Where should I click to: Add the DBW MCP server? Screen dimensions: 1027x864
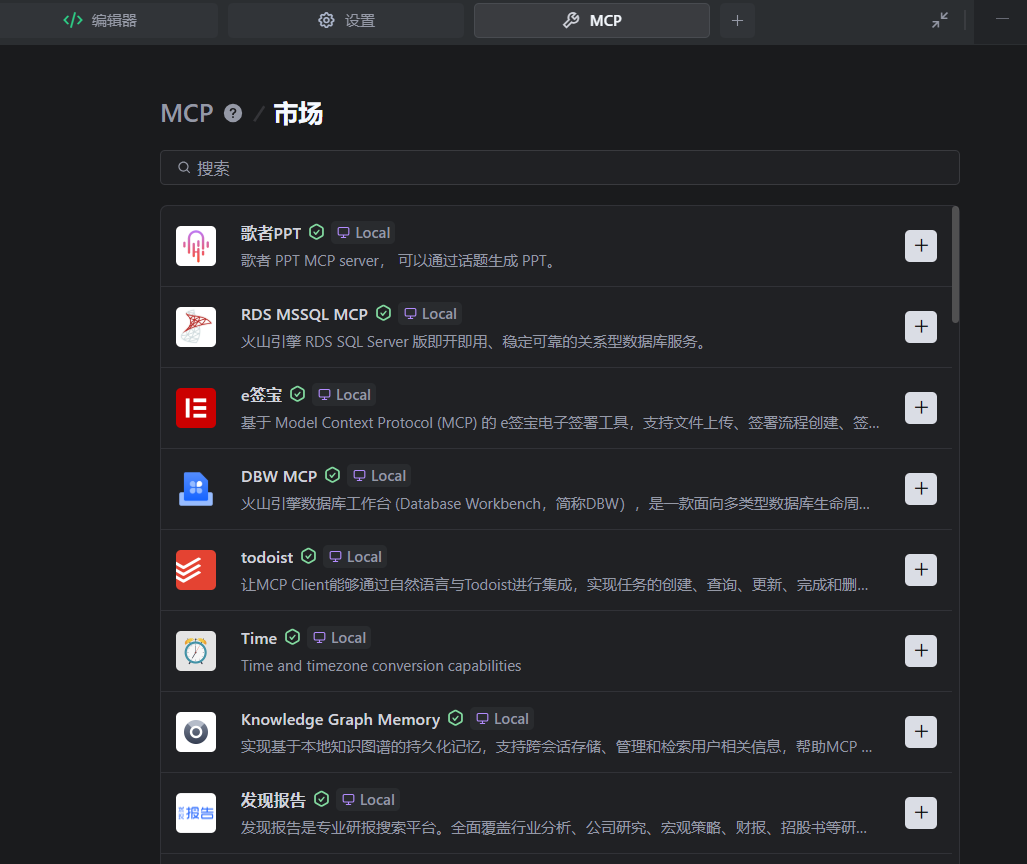coord(921,489)
